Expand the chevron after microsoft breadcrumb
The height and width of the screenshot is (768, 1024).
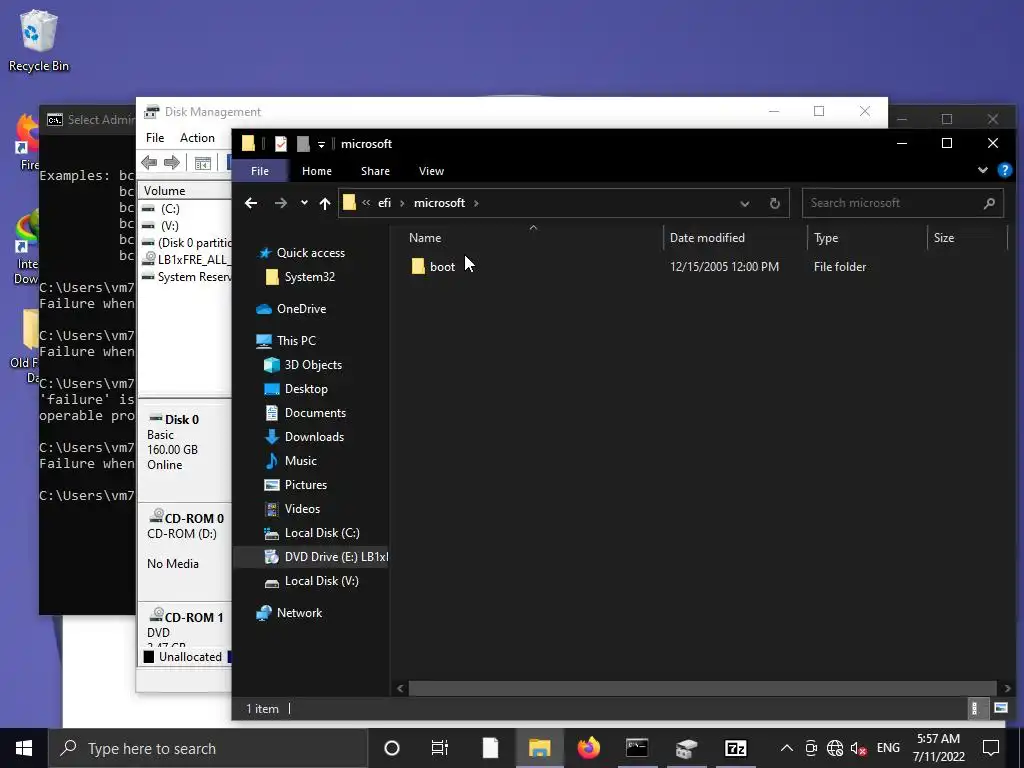(476, 203)
